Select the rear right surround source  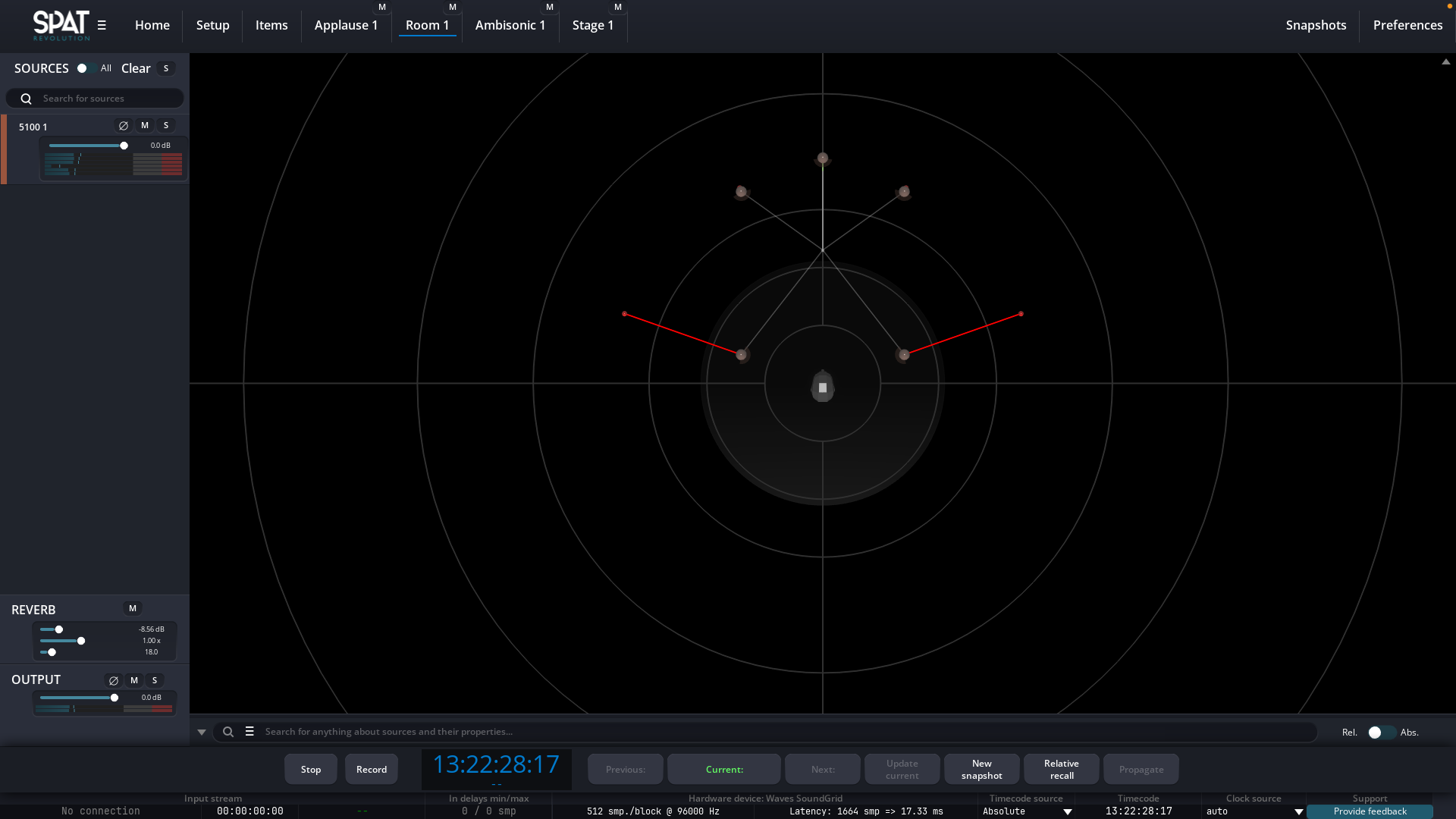(904, 355)
